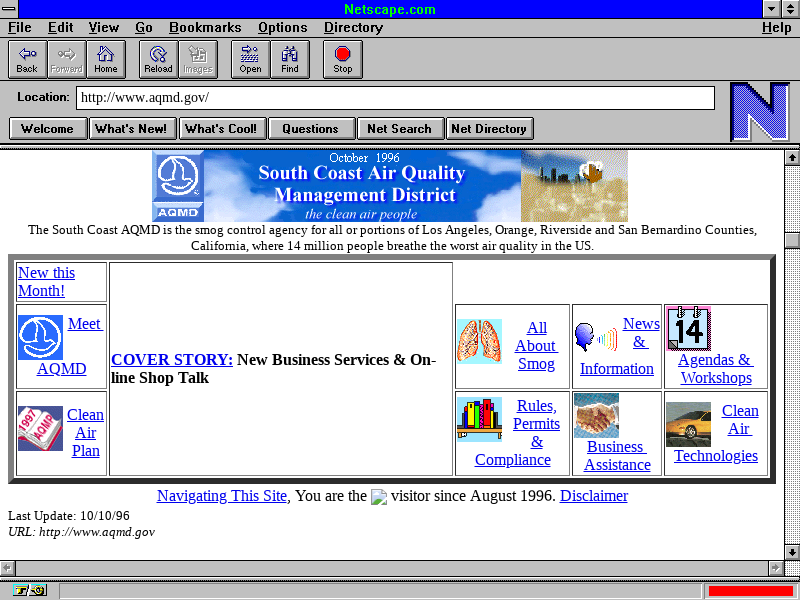
Task: Click the Net Search button
Action: [399, 128]
